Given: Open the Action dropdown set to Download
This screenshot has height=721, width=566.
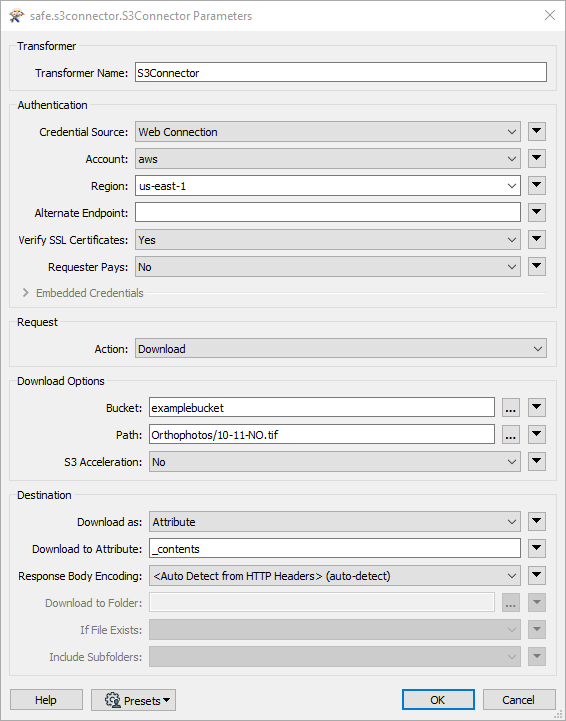Looking at the screenshot, I should (x=341, y=349).
